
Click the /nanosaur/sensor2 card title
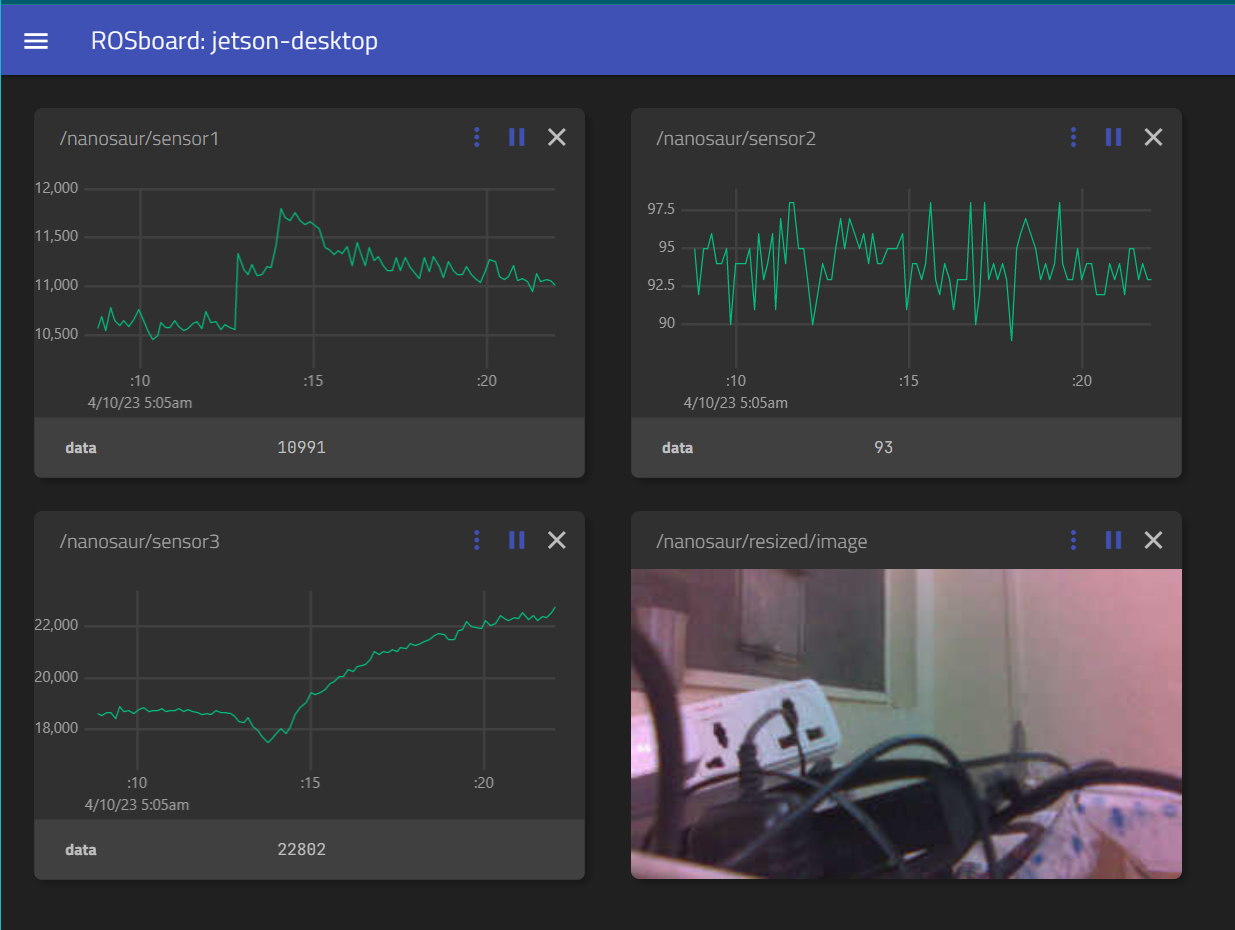(x=736, y=138)
